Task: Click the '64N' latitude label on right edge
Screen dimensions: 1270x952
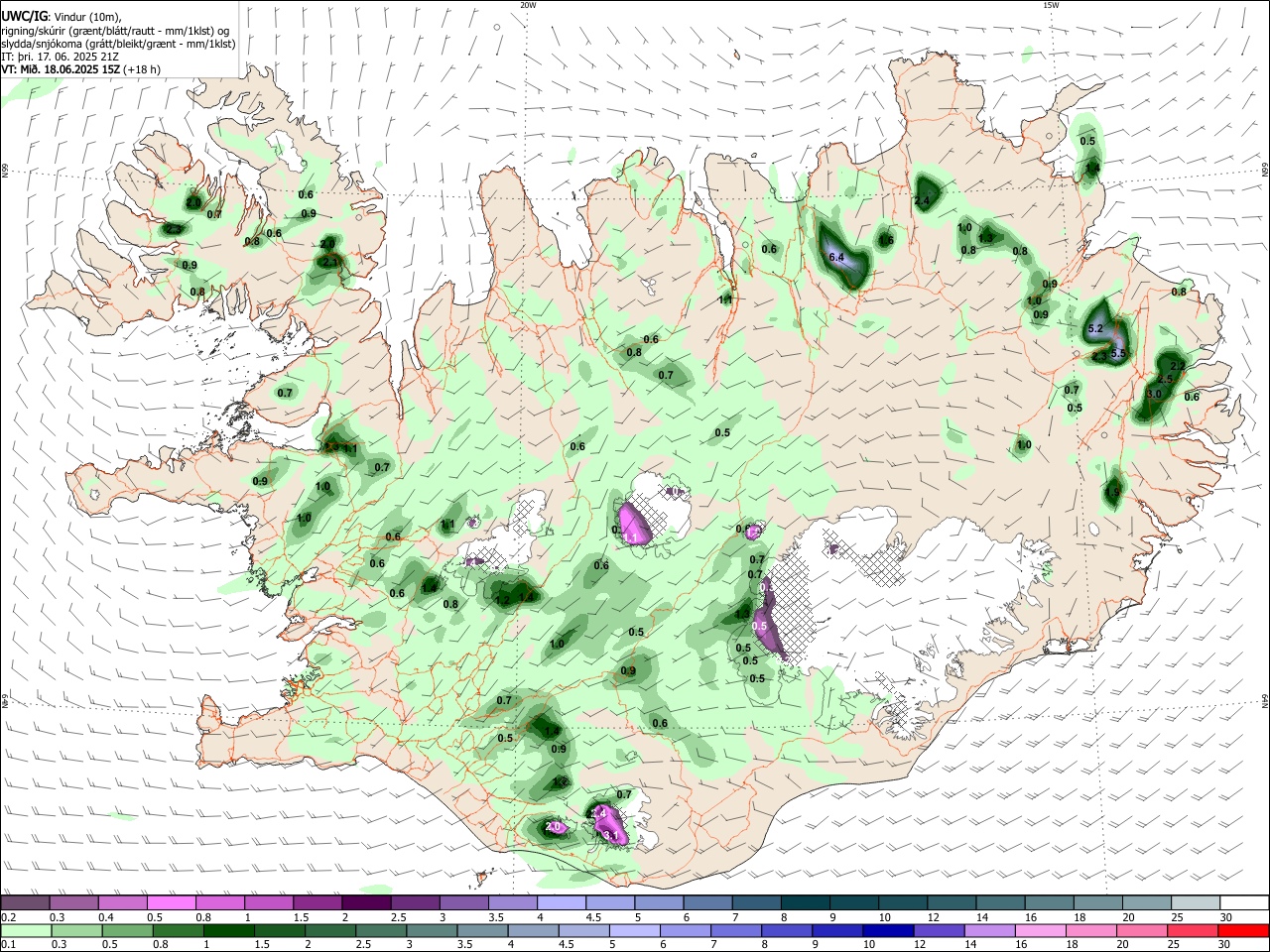Action: coord(1265,700)
